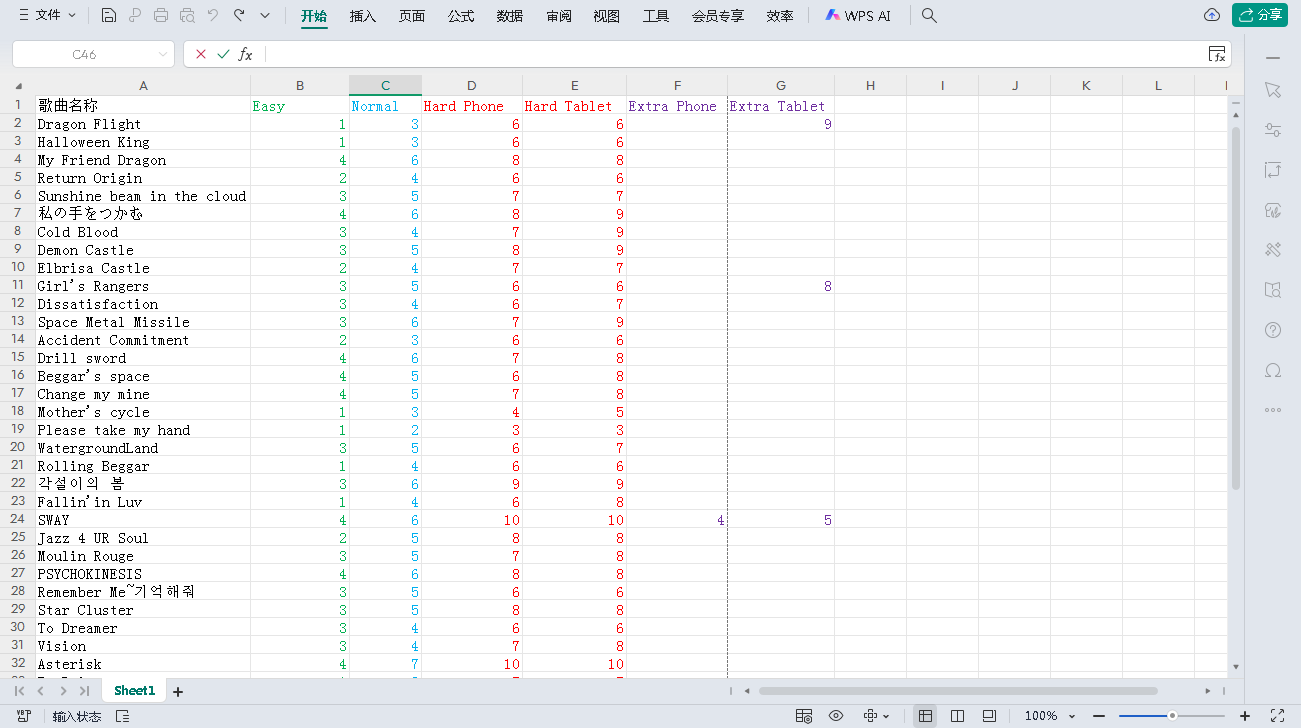Add a new sheet with plus icon

tap(178, 691)
